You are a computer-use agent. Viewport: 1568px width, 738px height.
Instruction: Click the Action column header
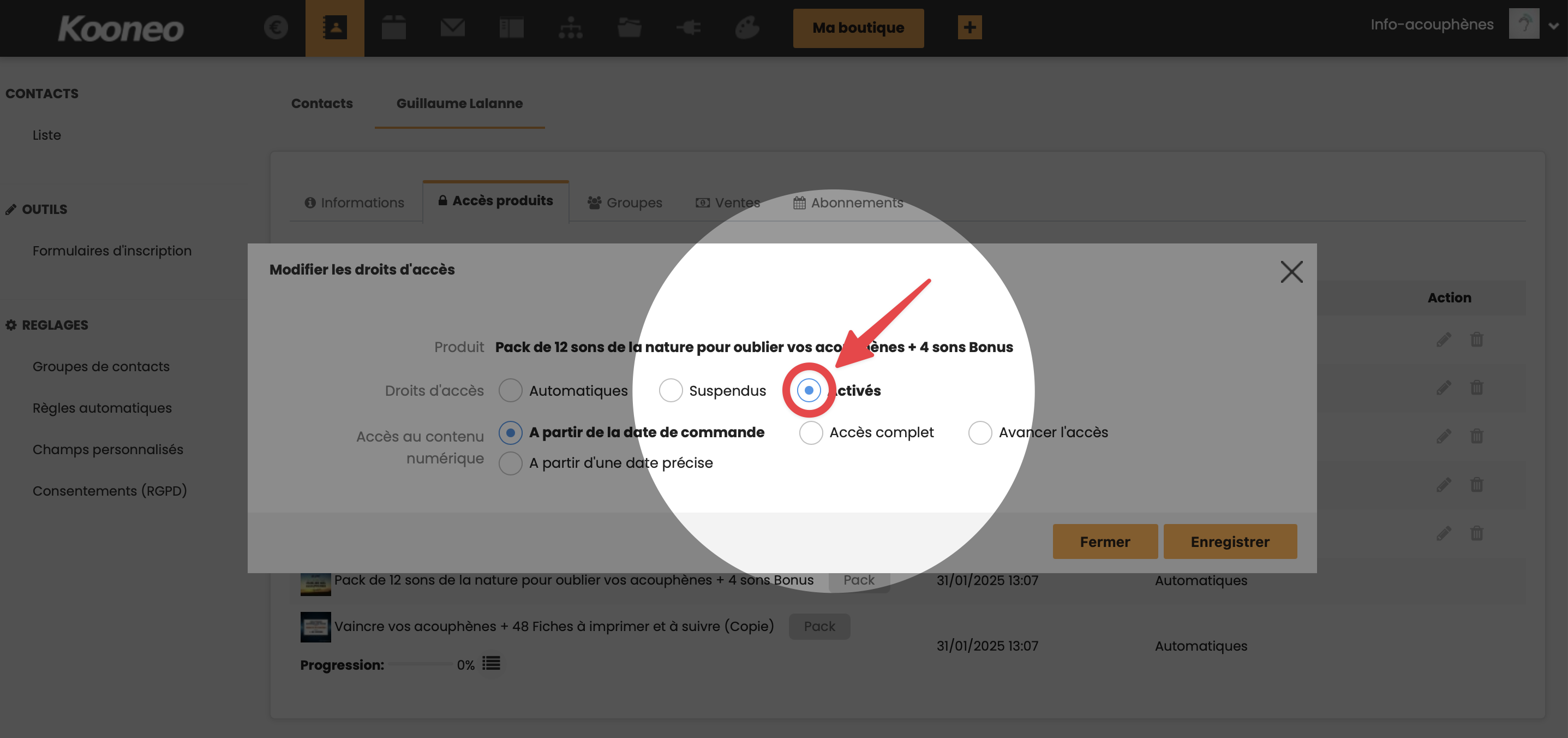[1449, 297]
